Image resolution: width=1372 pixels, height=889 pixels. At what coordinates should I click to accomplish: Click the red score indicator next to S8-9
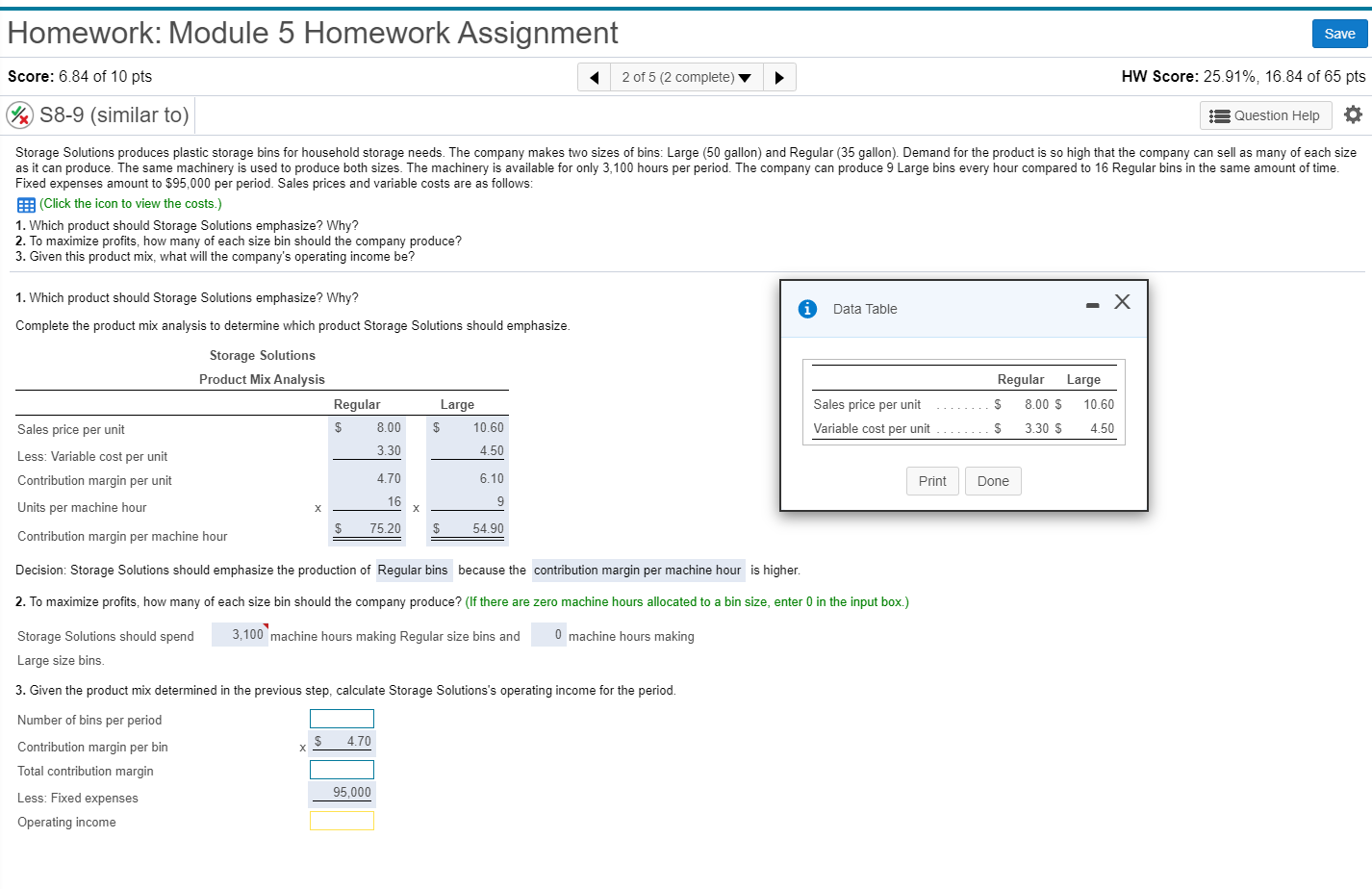coord(19,114)
